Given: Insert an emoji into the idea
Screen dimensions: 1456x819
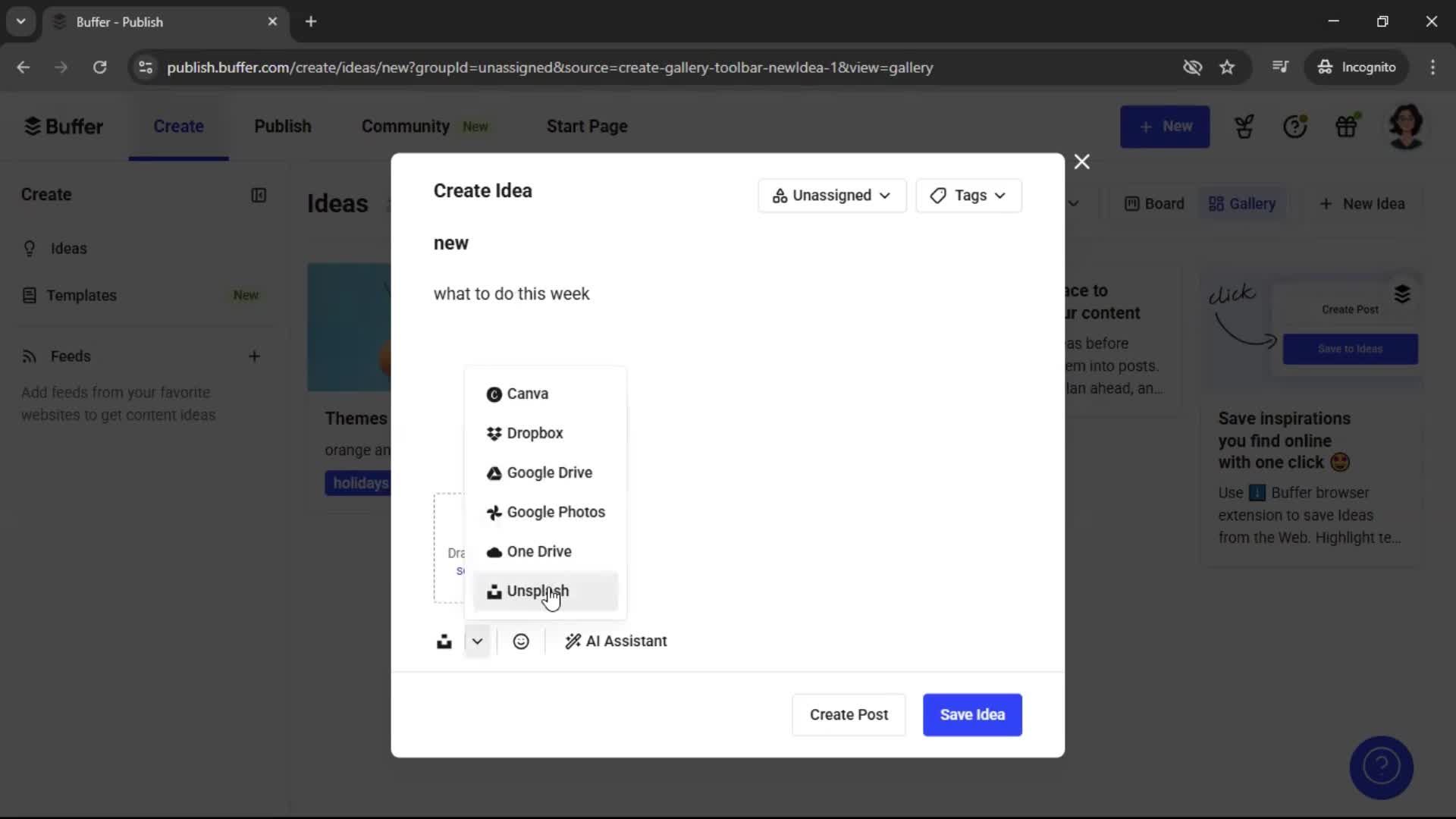Looking at the screenshot, I should pyautogui.click(x=521, y=641).
